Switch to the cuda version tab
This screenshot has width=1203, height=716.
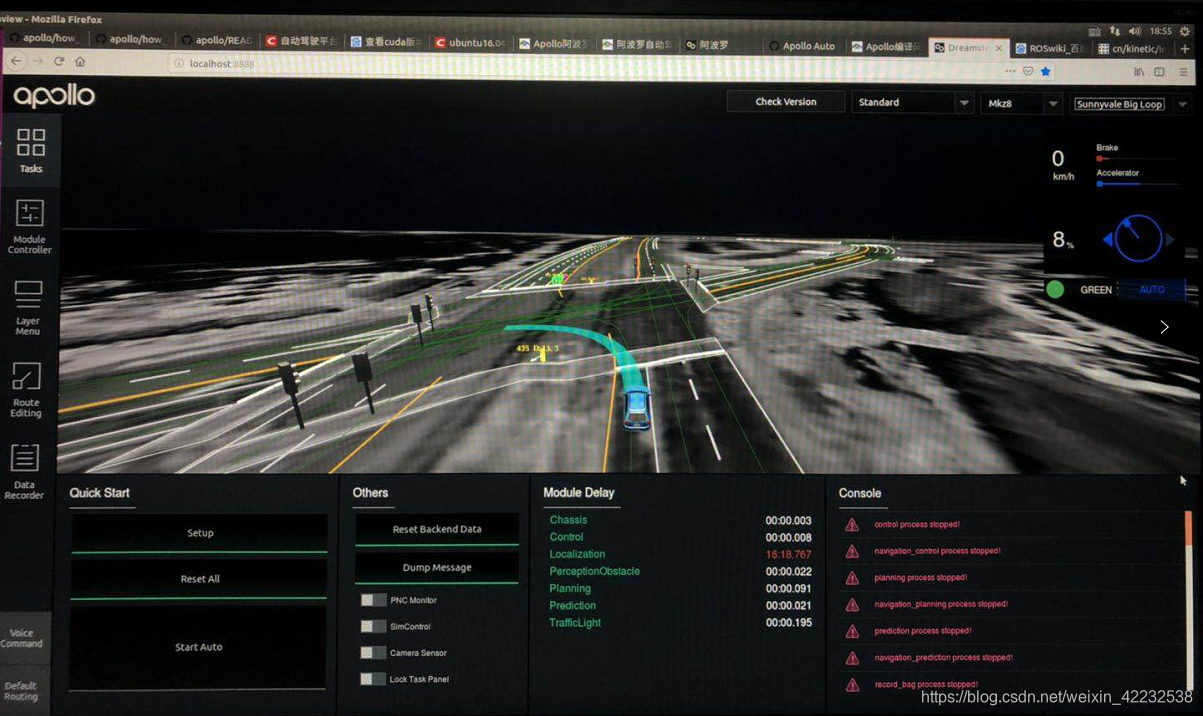pyautogui.click(x=386, y=42)
